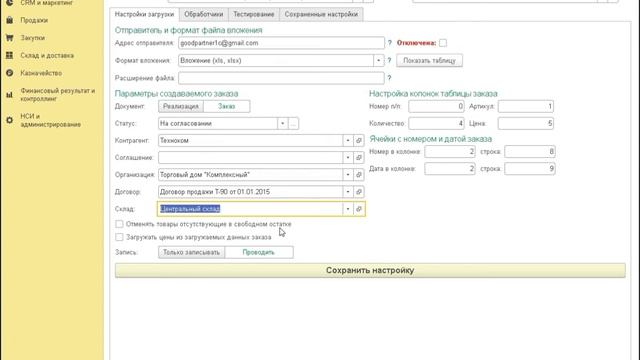Image resolution: width=640 pixels, height=360 pixels.
Task: Click Номер в колонке field
Action: click(450, 151)
